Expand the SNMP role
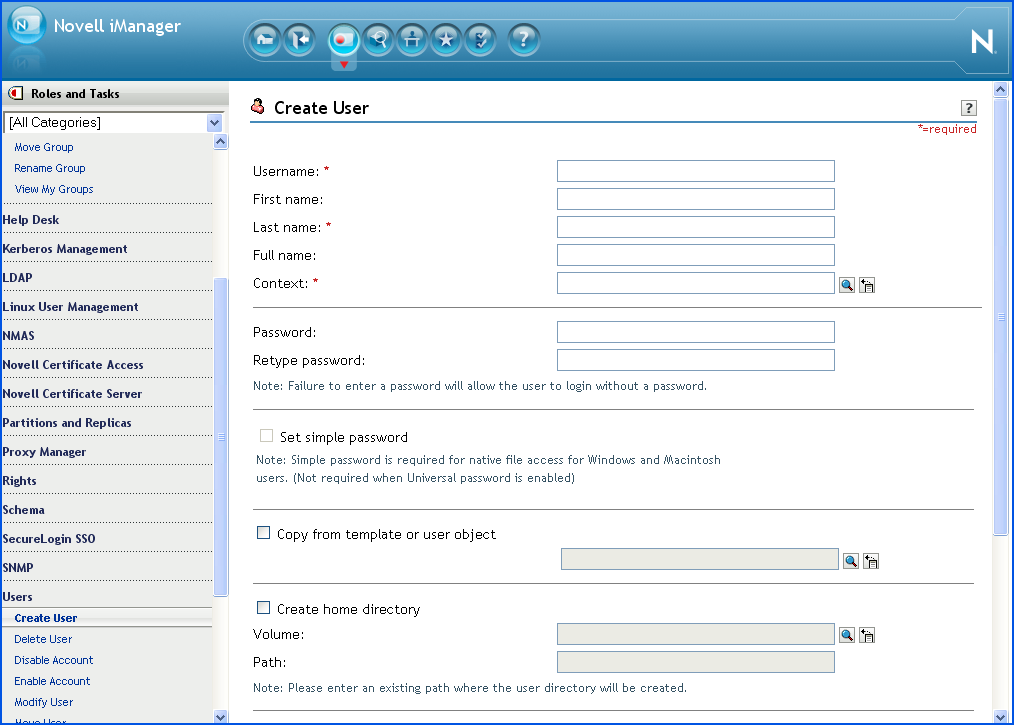Image resolution: width=1014 pixels, height=725 pixels. pyautogui.click(x=17, y=568)
